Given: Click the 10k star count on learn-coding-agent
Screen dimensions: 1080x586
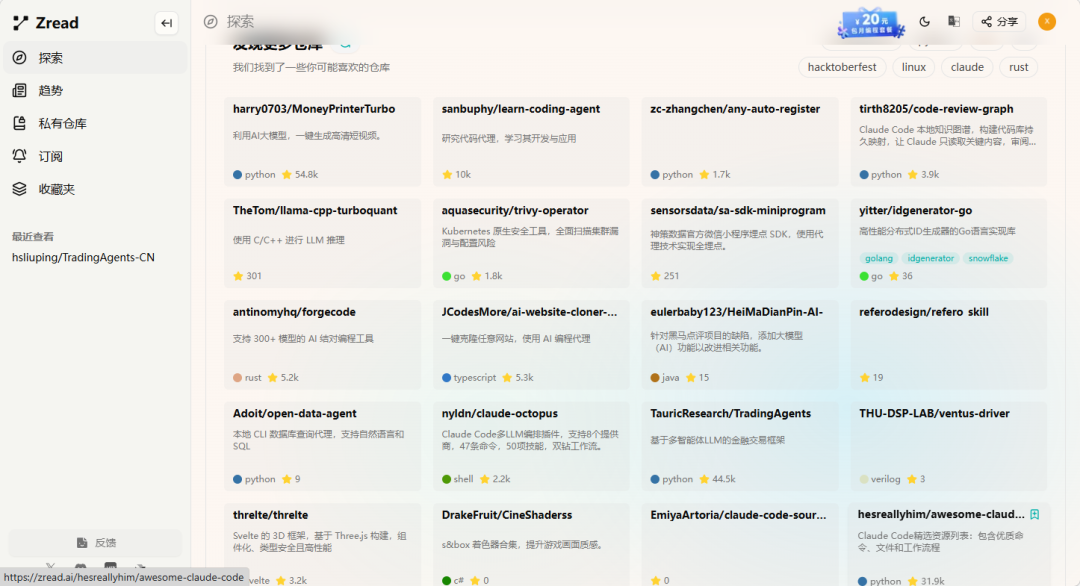Looking at the screenshot, I should [x=457, y=175].
